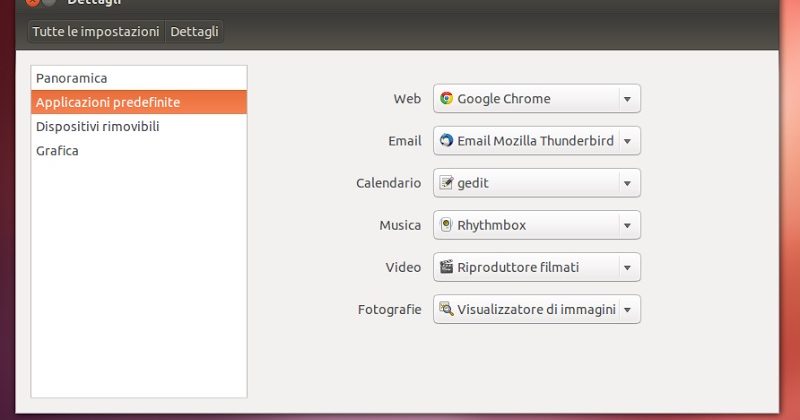Click the Email label
The width and height of the screenshot is (800, 420).
click(405, 141)
